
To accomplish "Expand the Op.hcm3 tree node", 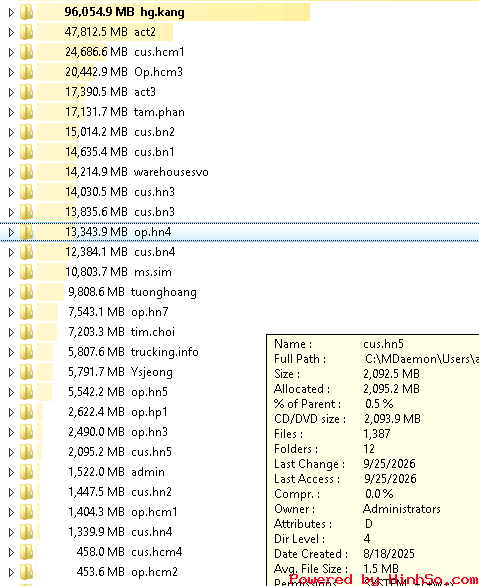I will (11, 72).
